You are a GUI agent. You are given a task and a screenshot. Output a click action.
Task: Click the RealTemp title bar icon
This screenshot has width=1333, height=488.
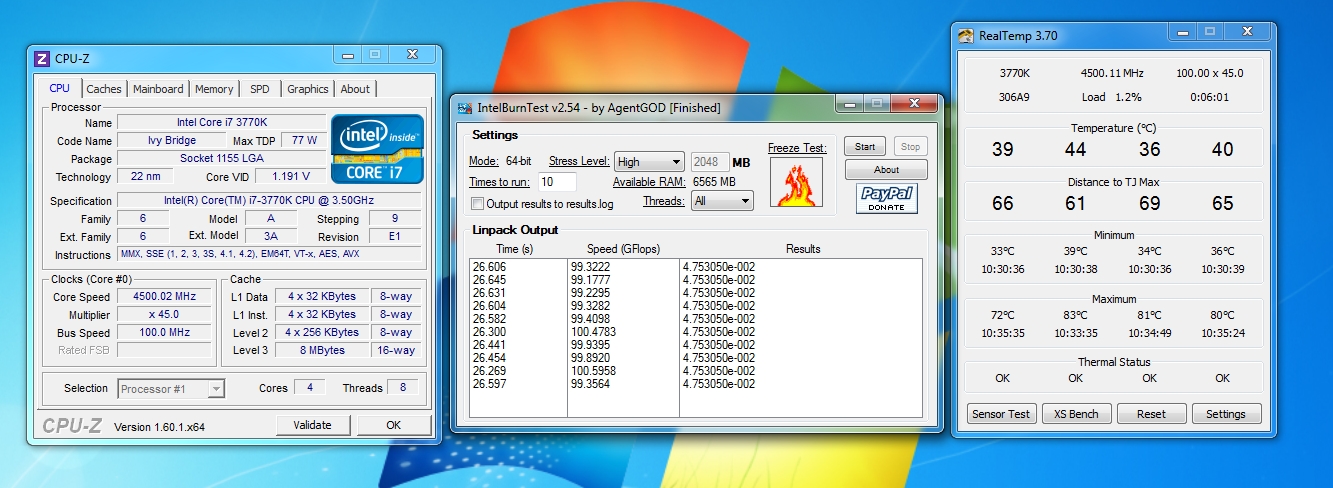(x=966, y=36)
